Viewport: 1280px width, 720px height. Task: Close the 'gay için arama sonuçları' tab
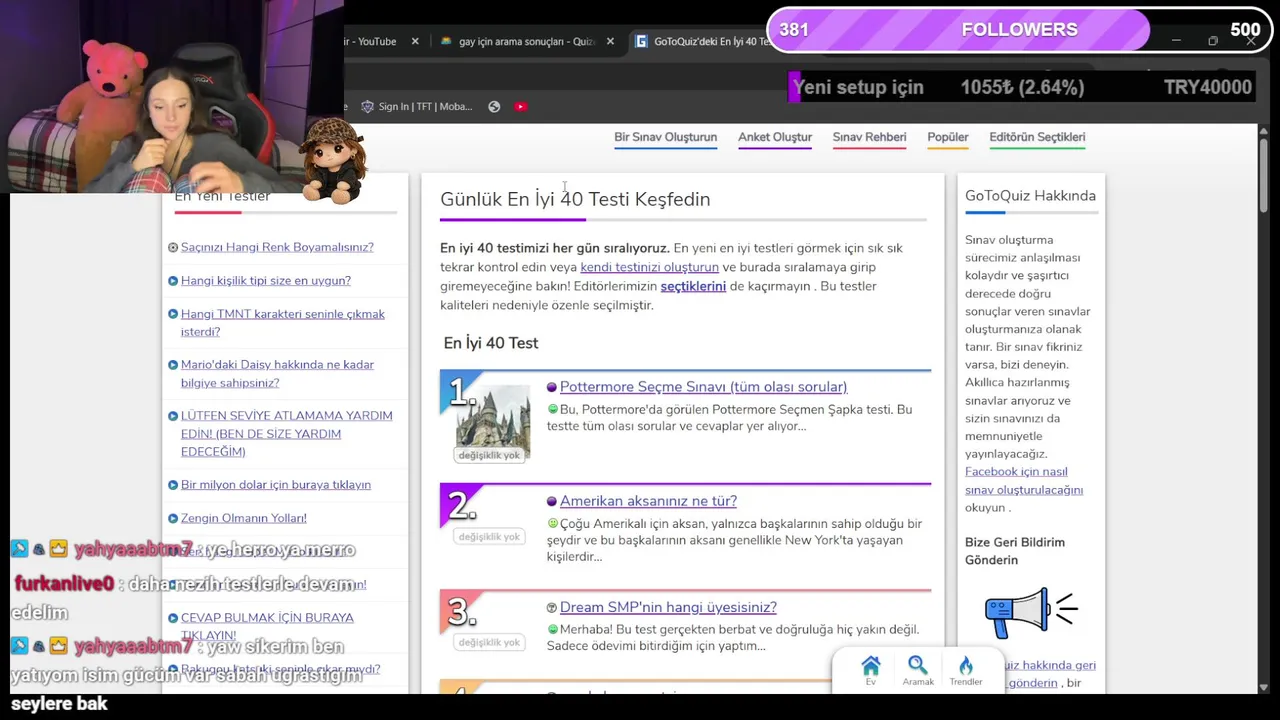[610, 41]
